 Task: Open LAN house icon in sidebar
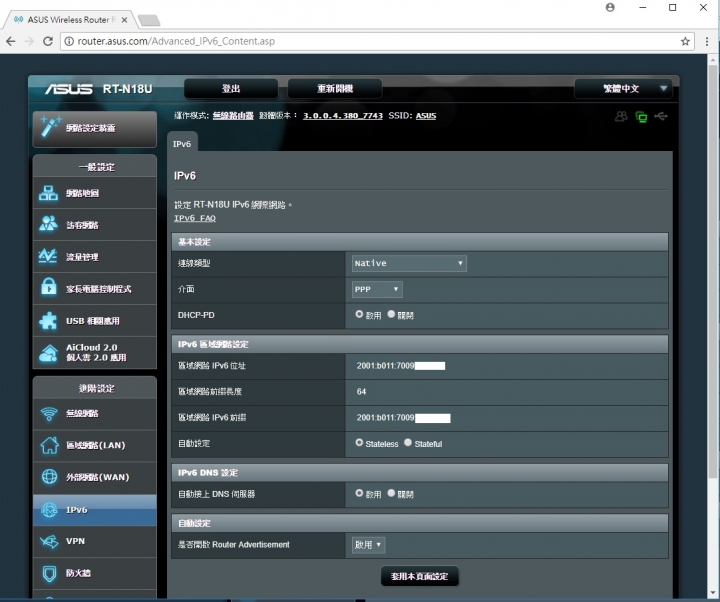49,445
